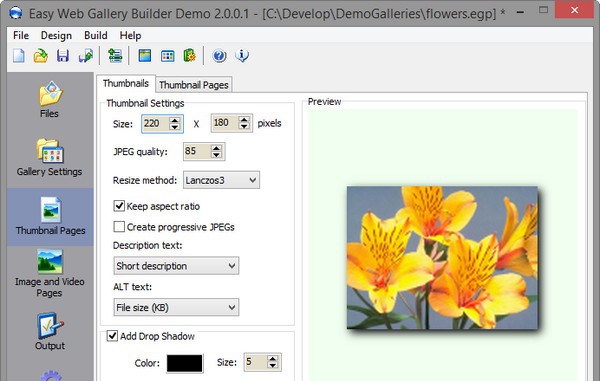The height and width of the screenshot is (381, 600).
Task: Open the Gallery Settings sidebar section
Action: point(49,158)
